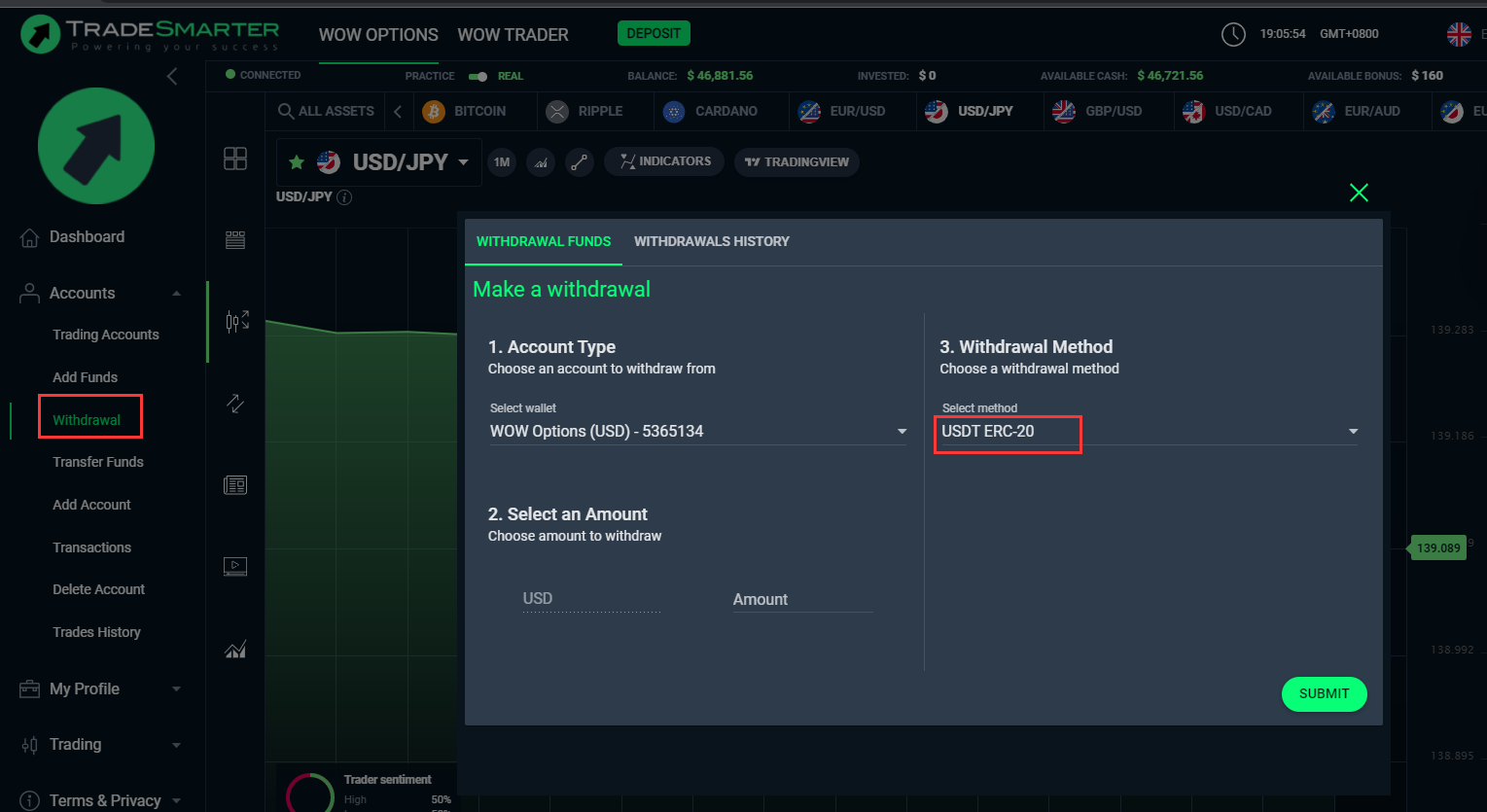1487x812 pixels.
Task: Select the EUR/AUD asset
Action: click(x=1357, y=111)
